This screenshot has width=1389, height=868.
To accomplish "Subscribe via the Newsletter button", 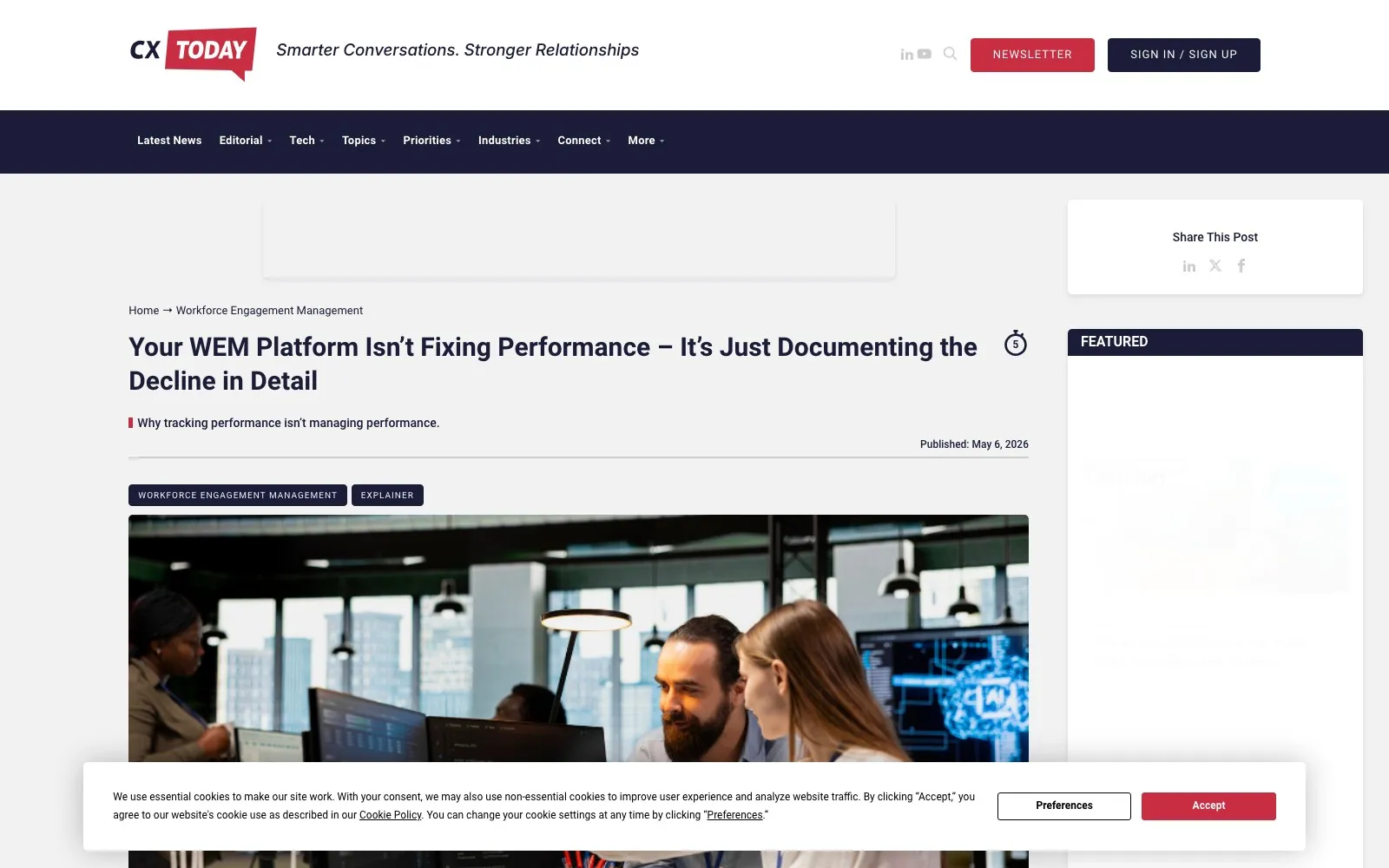I will coord(1032,55).
